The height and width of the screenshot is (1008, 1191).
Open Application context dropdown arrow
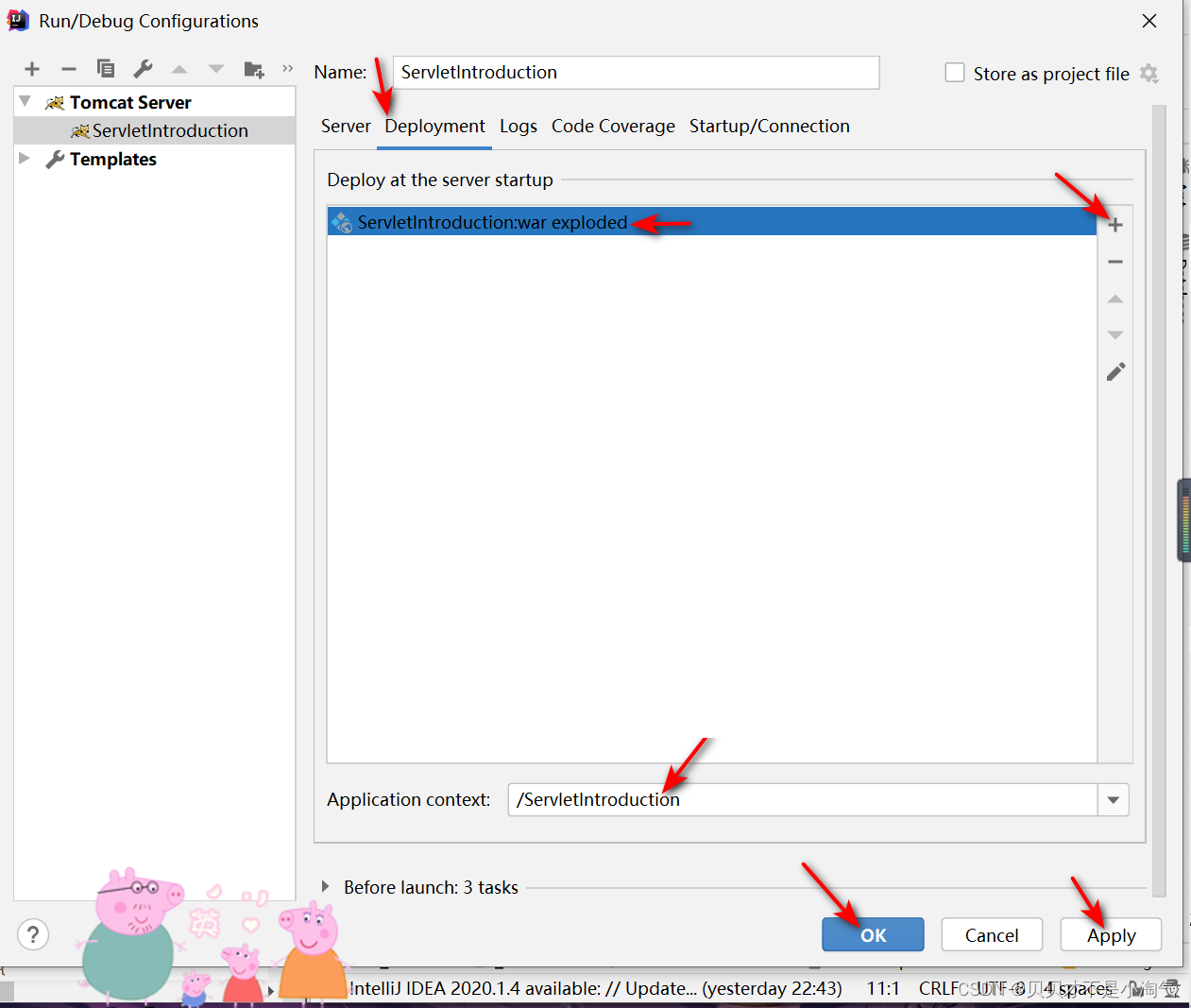[1114, 799]
